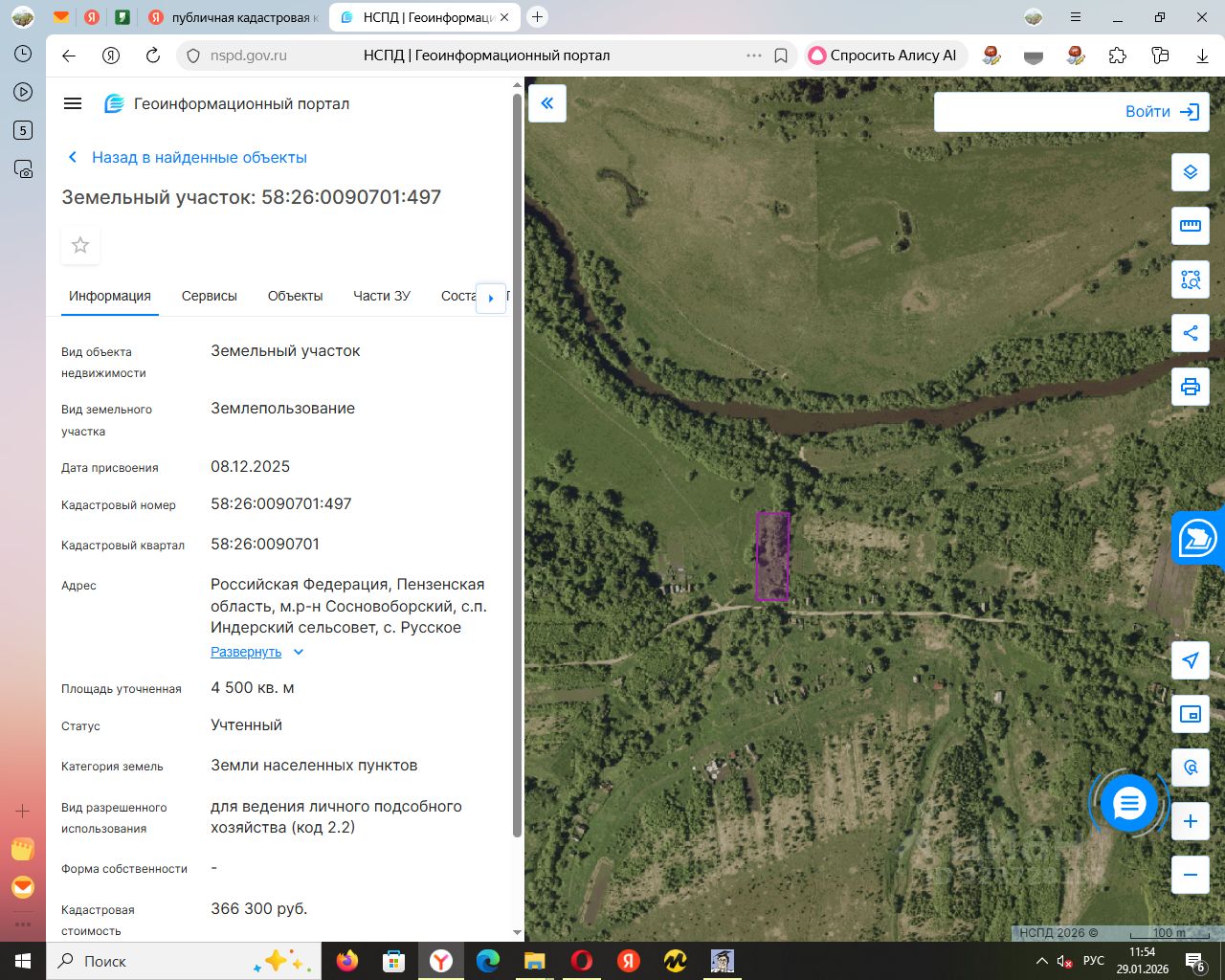The width and height of the screenshot is (1225, 980).
Task: Open the Windows notification center
Action: pyautogui.click(x=1195, y=961)
